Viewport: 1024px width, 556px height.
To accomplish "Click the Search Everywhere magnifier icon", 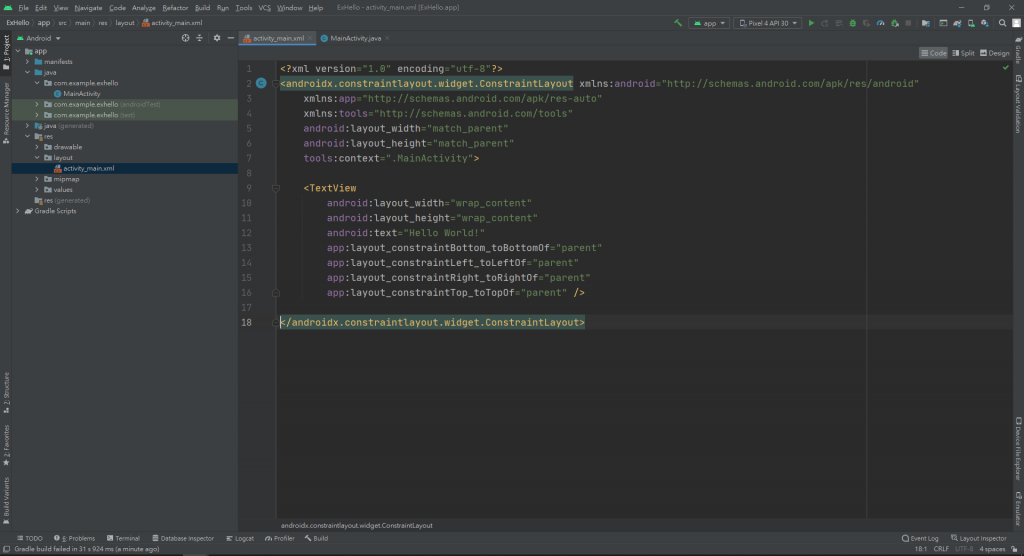I will point(1002,23).
